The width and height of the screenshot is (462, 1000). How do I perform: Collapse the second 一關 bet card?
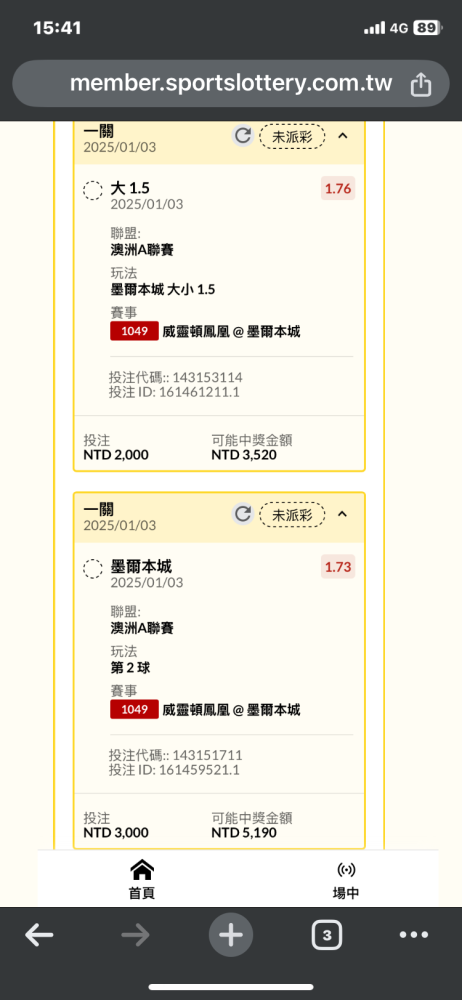(x=343, y=514)
